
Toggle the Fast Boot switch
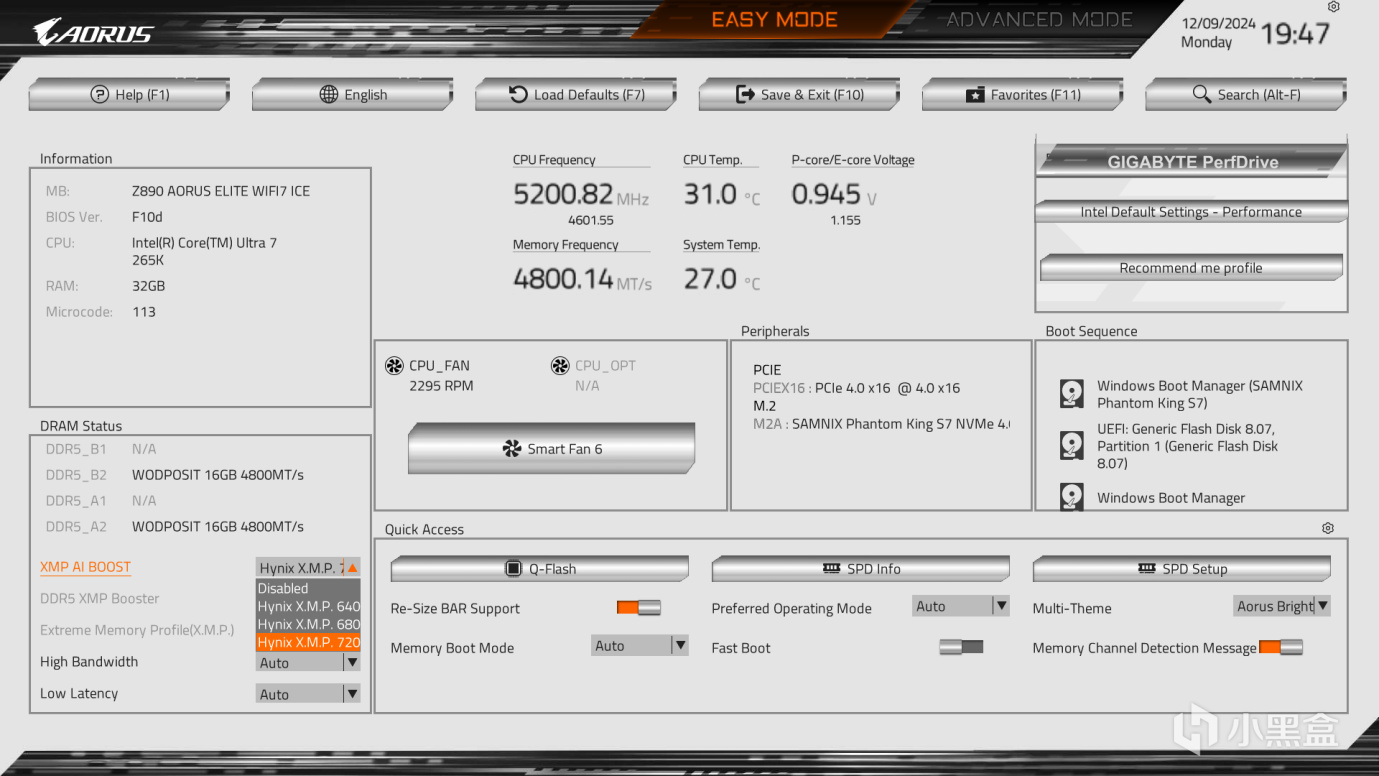(x=961, y=647)
